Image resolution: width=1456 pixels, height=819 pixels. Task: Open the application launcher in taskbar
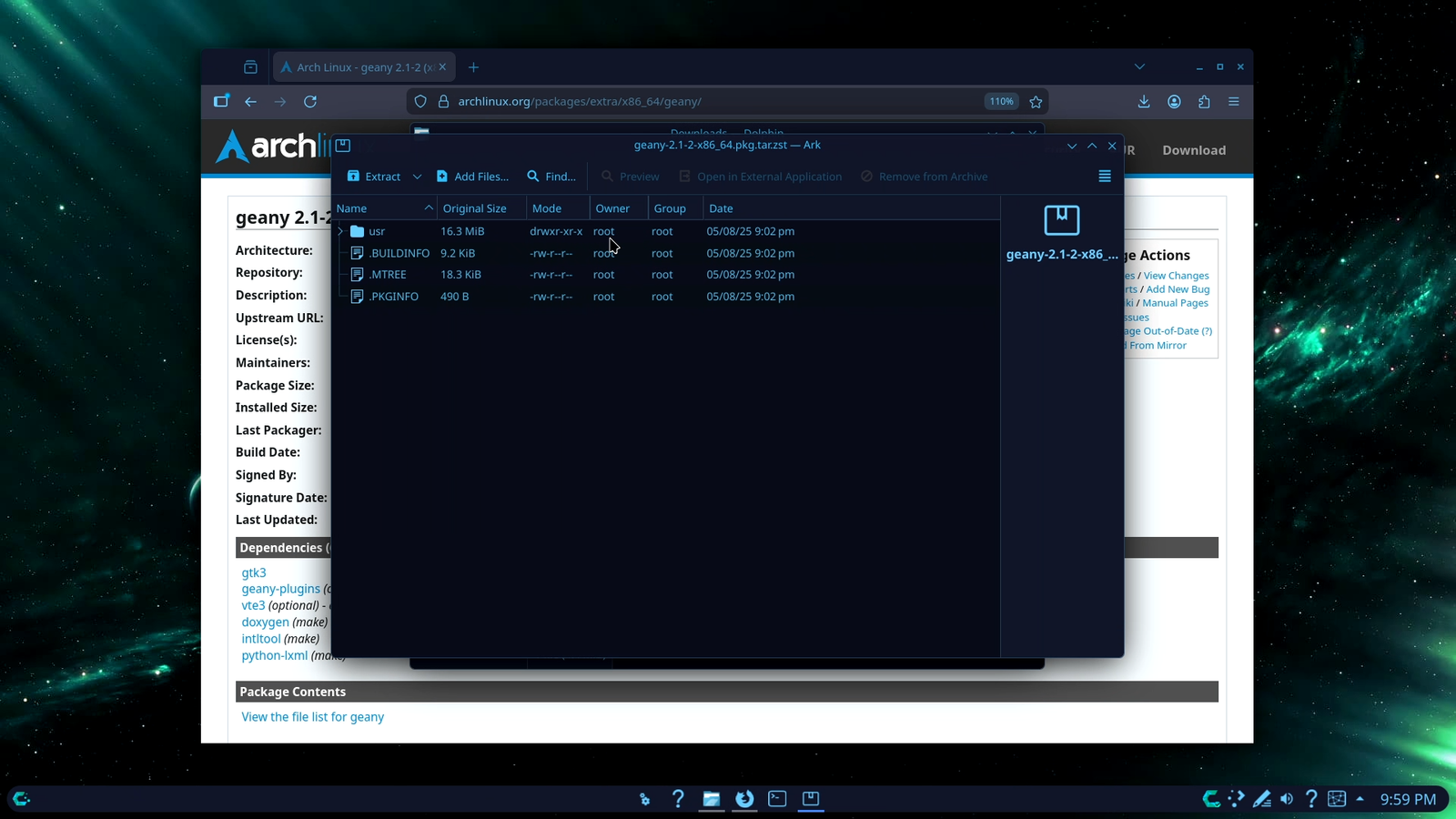(22, 799)
